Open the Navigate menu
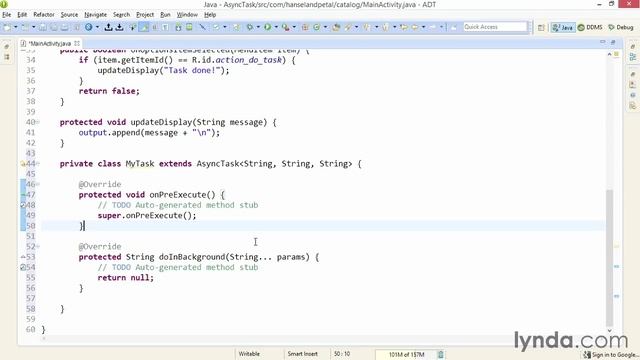 (95, 15)
